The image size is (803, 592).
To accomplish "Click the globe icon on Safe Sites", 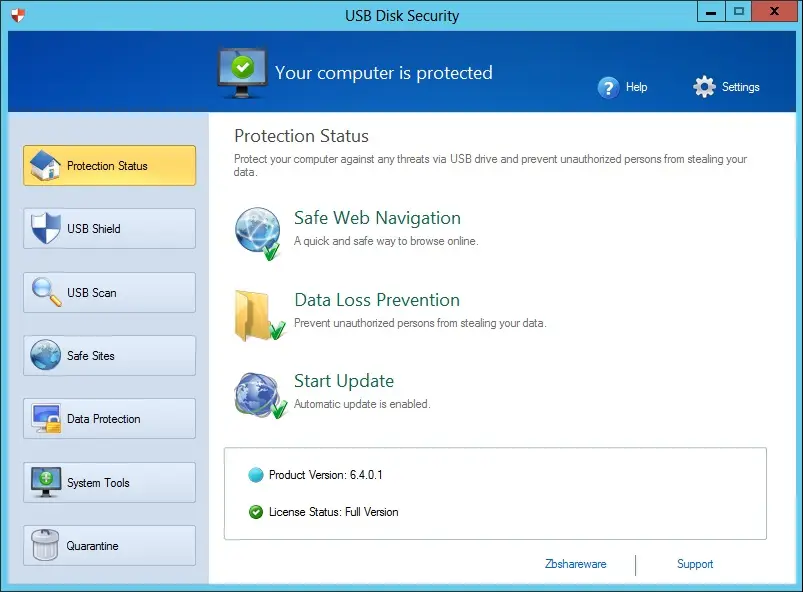I will (45, 355).
